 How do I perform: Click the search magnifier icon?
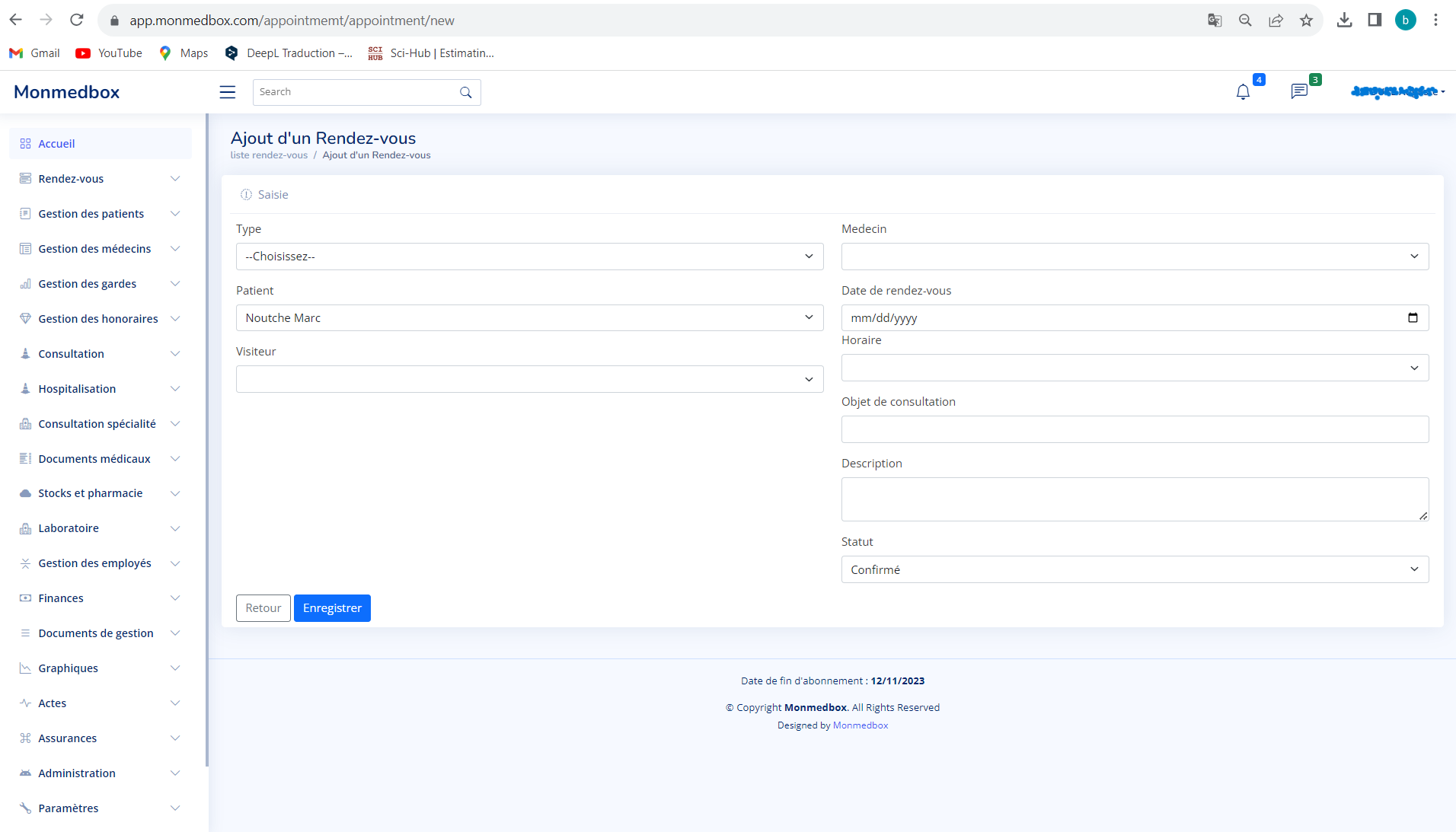466,92
